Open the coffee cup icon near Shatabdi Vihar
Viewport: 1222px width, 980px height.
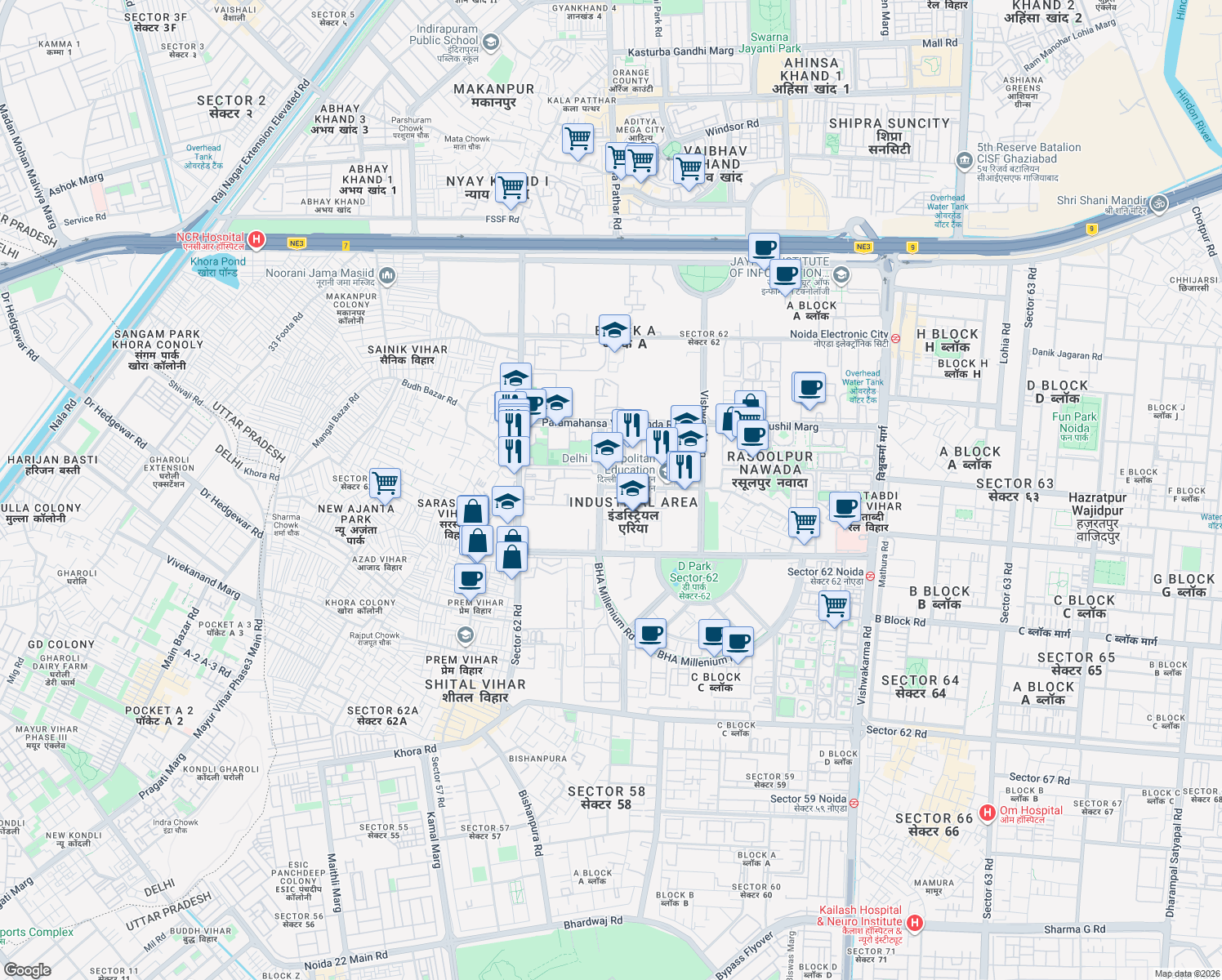844,508
